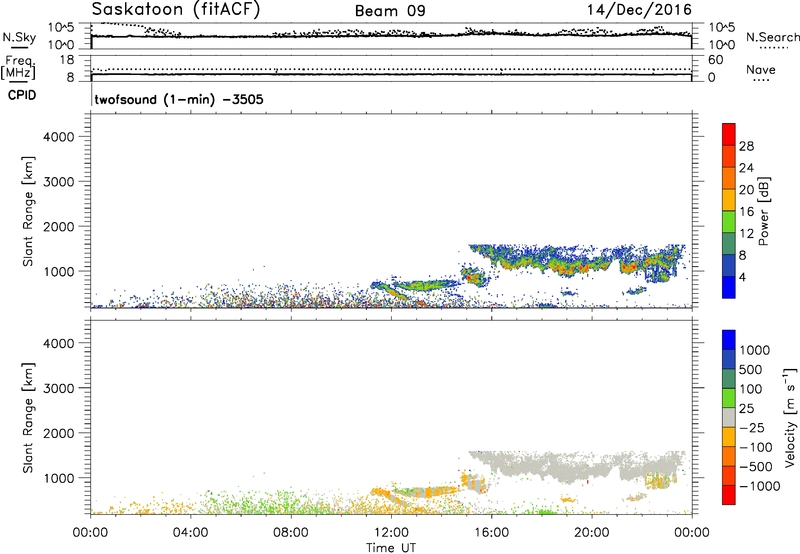Click the red bottom of velocity colorbar
The width and height of the screenshot is (800, 554).
click(x=729, y=495)
